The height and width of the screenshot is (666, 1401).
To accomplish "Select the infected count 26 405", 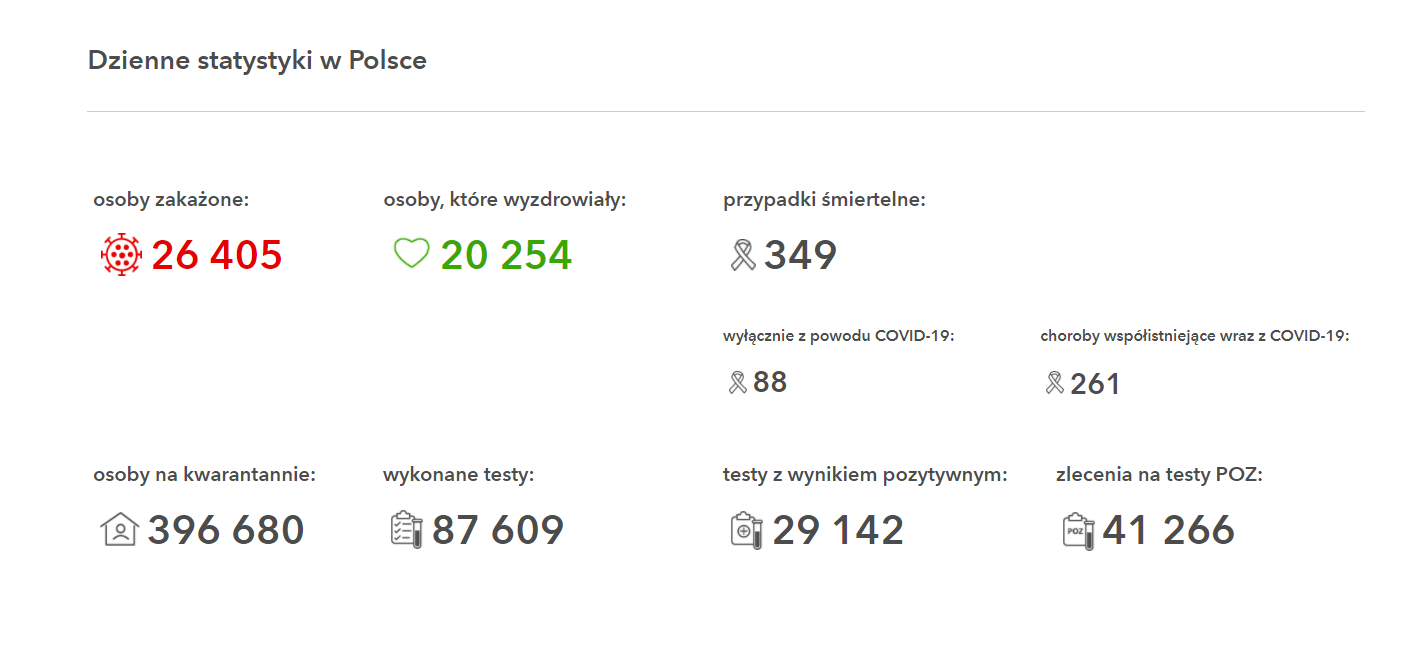I will click(x=217, y=255).
